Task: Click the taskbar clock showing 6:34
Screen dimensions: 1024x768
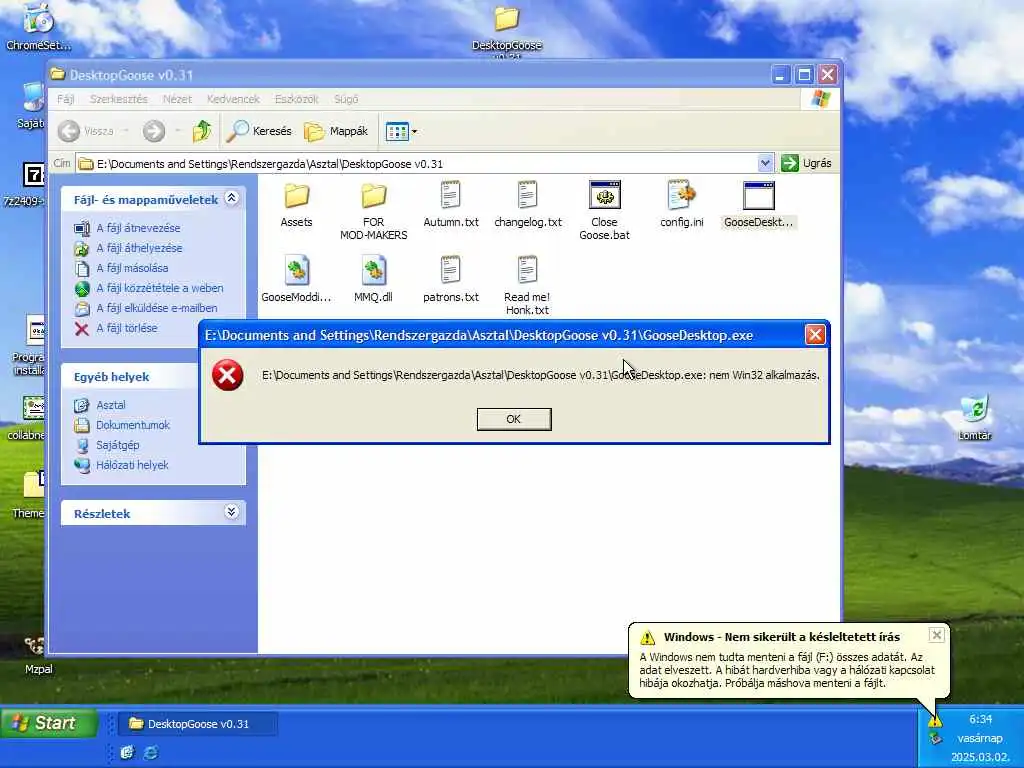Action: (980, 719)
